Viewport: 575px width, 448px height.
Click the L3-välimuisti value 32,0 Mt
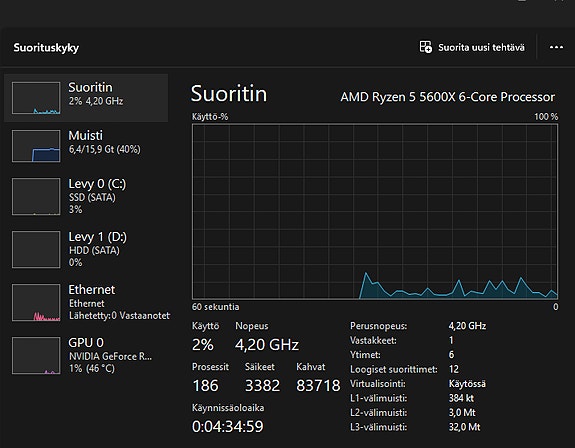tap(464, 427)
